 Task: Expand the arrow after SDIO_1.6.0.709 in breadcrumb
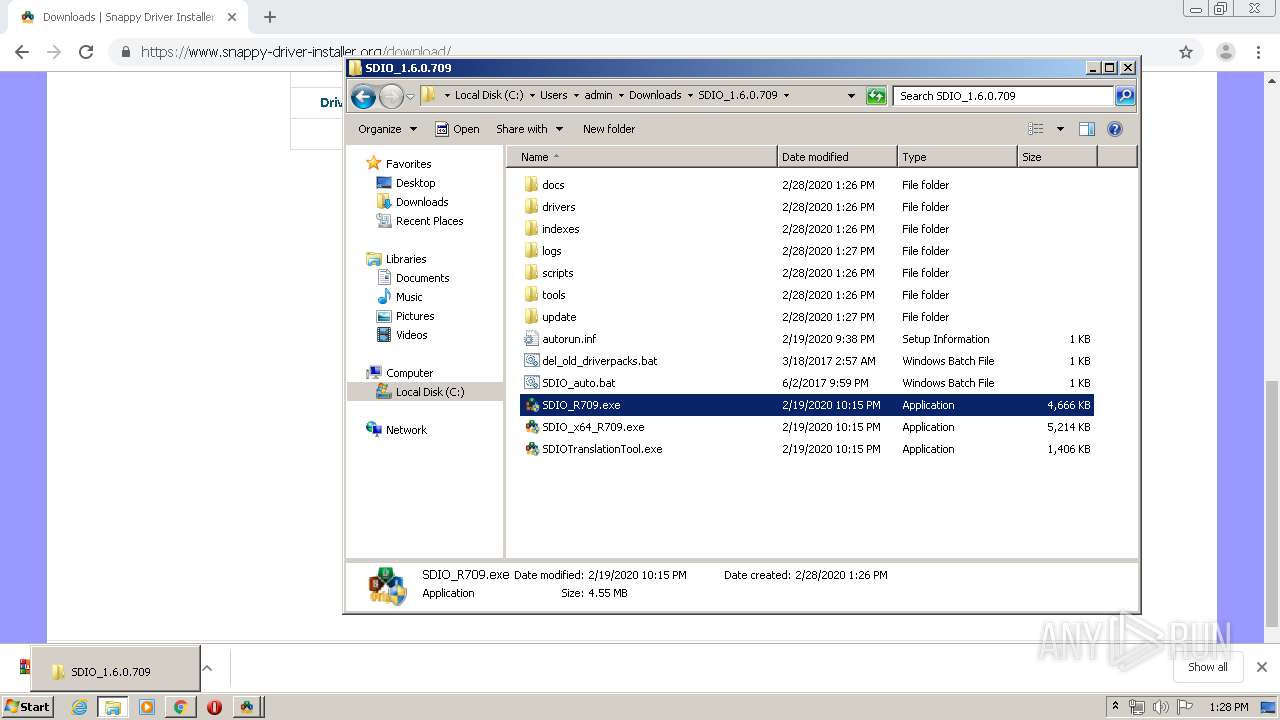click(x=786, y=96)
